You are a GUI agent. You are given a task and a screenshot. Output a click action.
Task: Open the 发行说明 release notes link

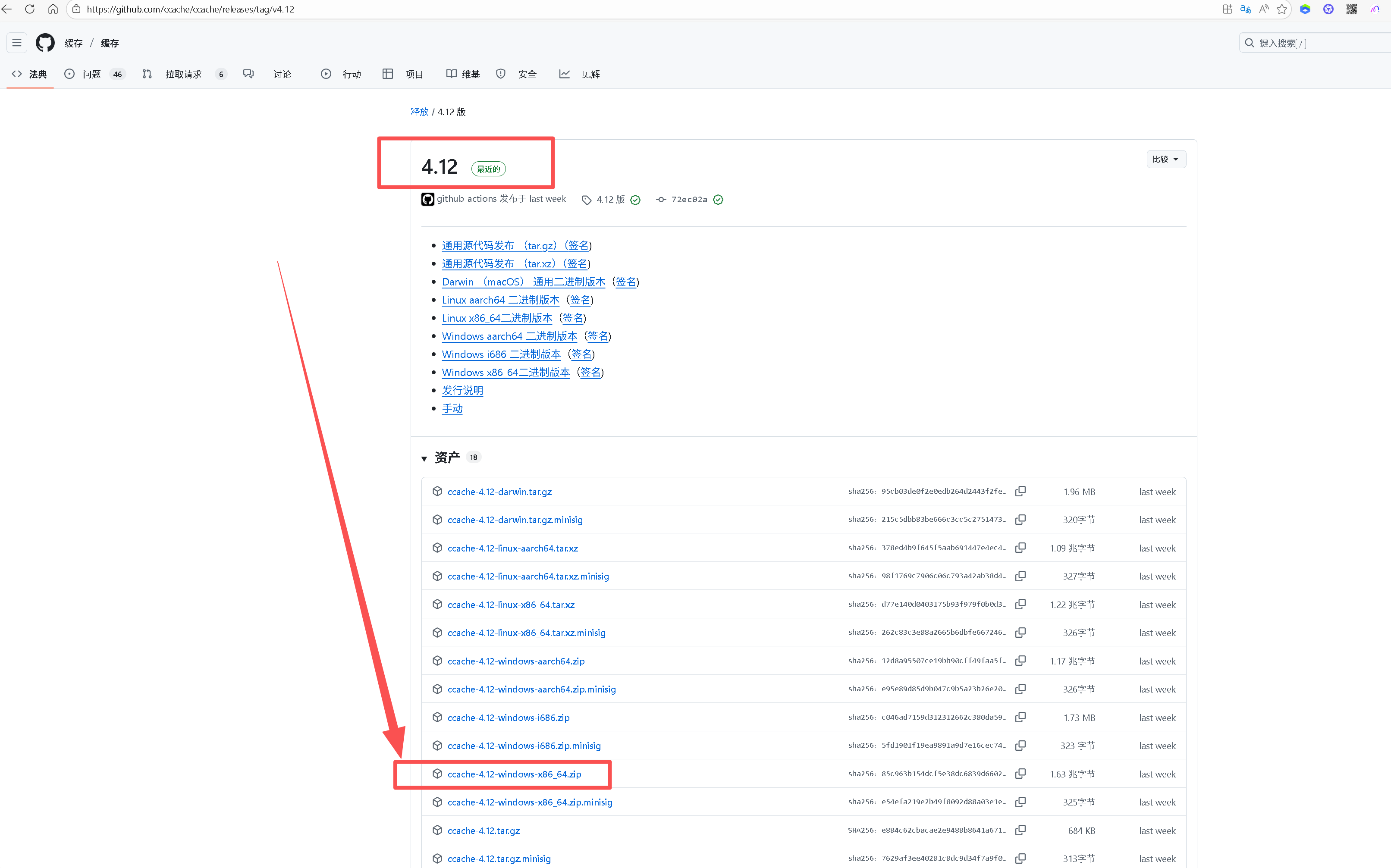(x=463, y=390)
